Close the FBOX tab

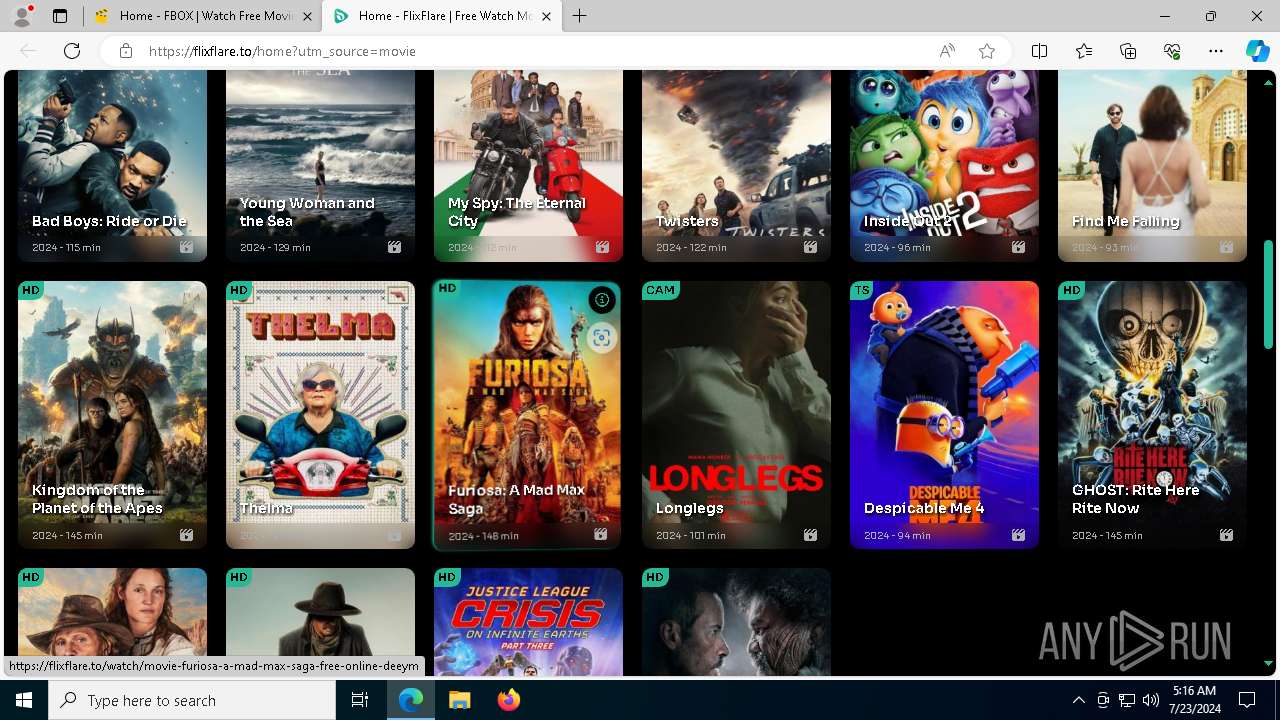click(x=307, y=16)
